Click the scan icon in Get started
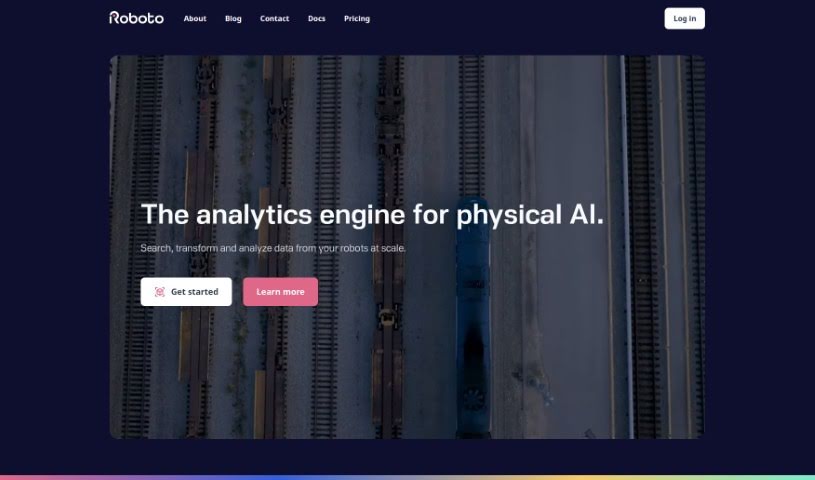The width and height of the screenshot is (815, 480). click(x=160, y=292)
